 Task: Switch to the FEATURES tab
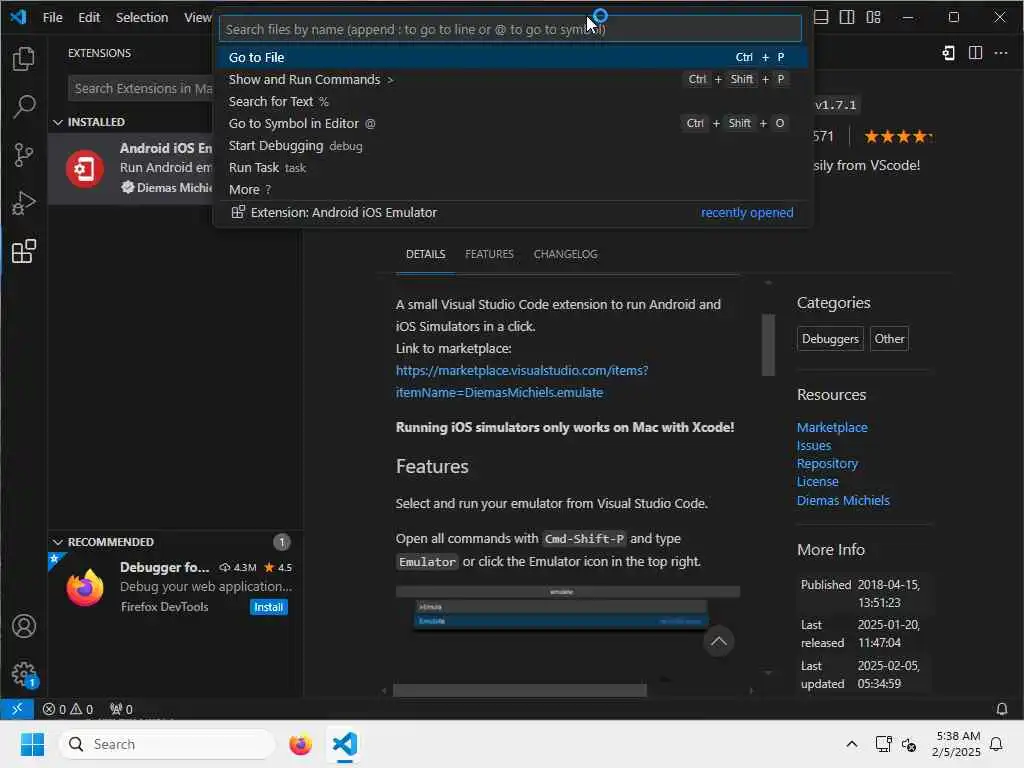point(489,254)
